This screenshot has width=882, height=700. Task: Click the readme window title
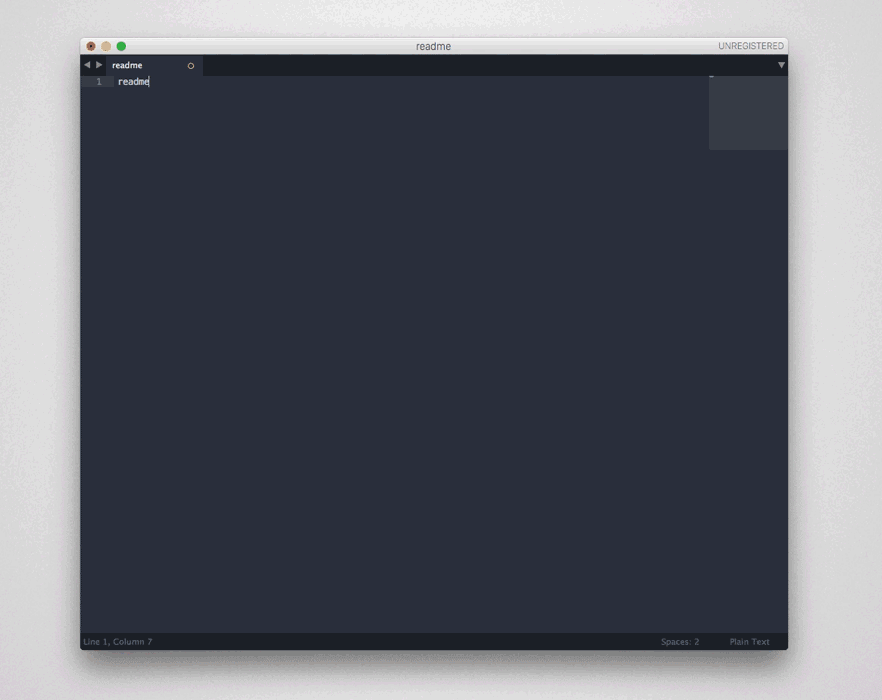[433, 46]
